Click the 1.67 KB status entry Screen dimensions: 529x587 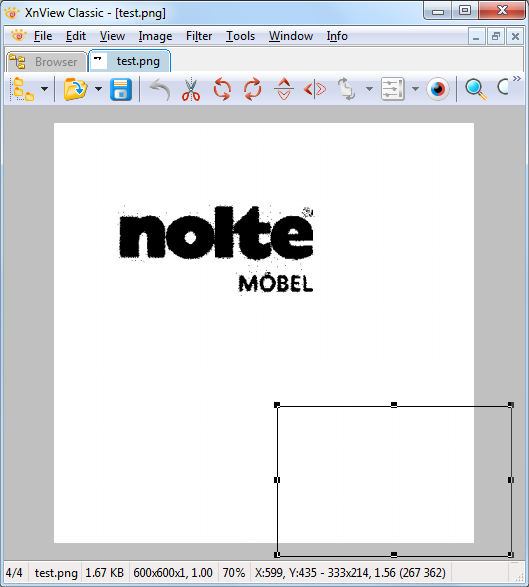click(104, 573)
